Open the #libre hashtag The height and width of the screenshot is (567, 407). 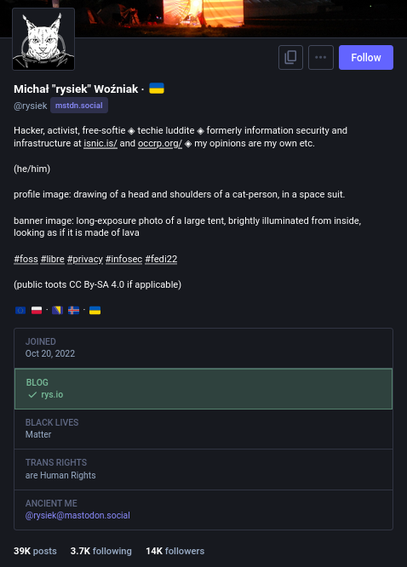click(52, 259)
